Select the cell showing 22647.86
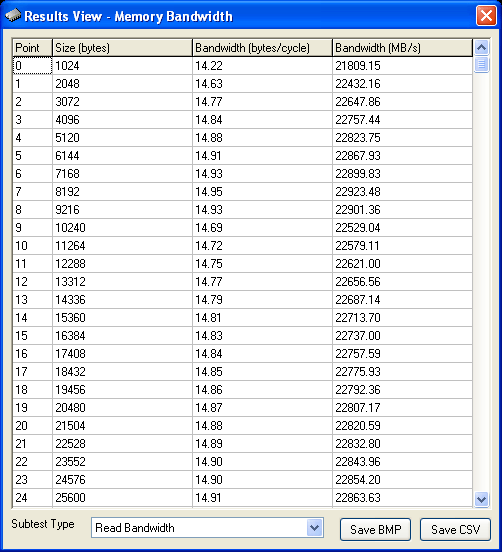Viewport: 502px width, 552px height. pyautogui.click(x=402, y=102)
